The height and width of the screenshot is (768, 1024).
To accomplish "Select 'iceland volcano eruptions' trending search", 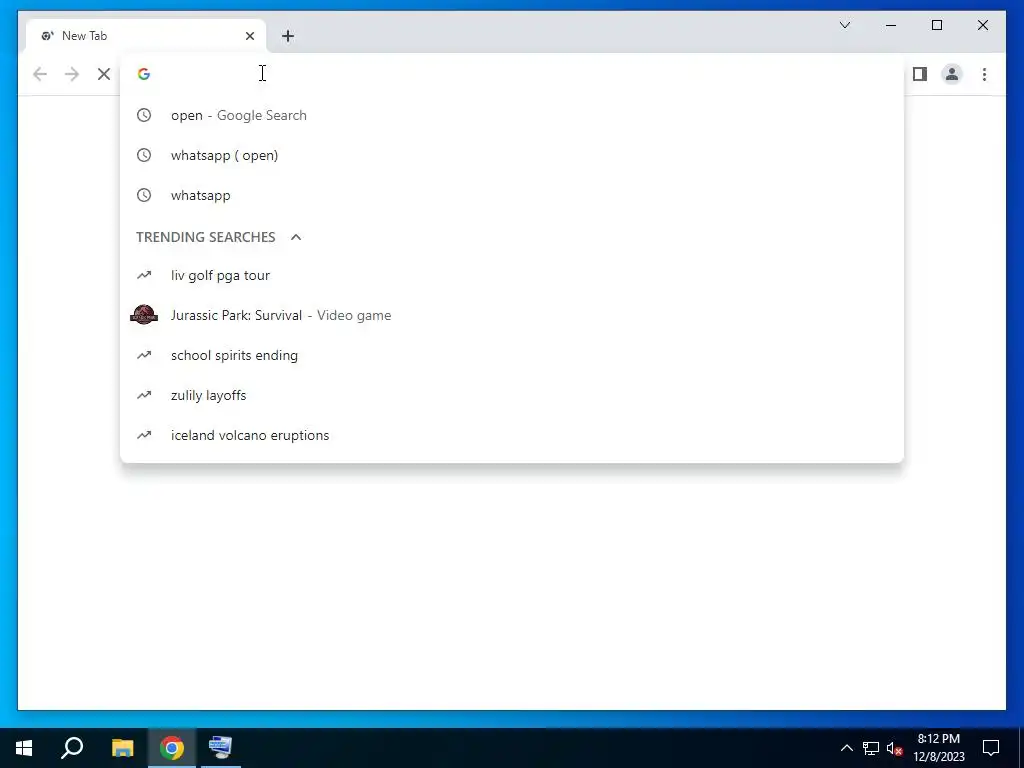I will pyautogui.click(x=512, y=435).
